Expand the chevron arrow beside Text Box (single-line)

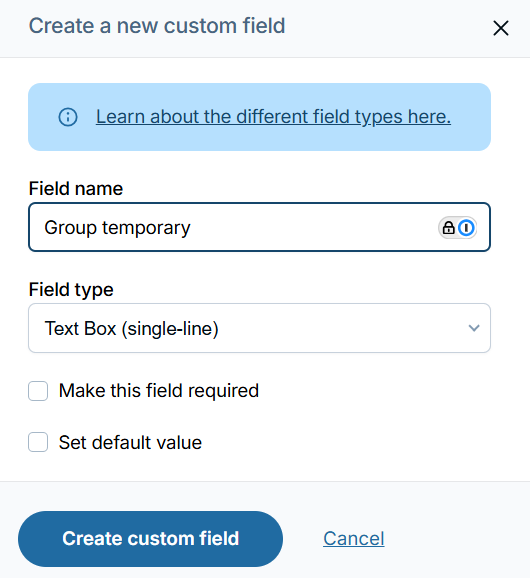474,328
